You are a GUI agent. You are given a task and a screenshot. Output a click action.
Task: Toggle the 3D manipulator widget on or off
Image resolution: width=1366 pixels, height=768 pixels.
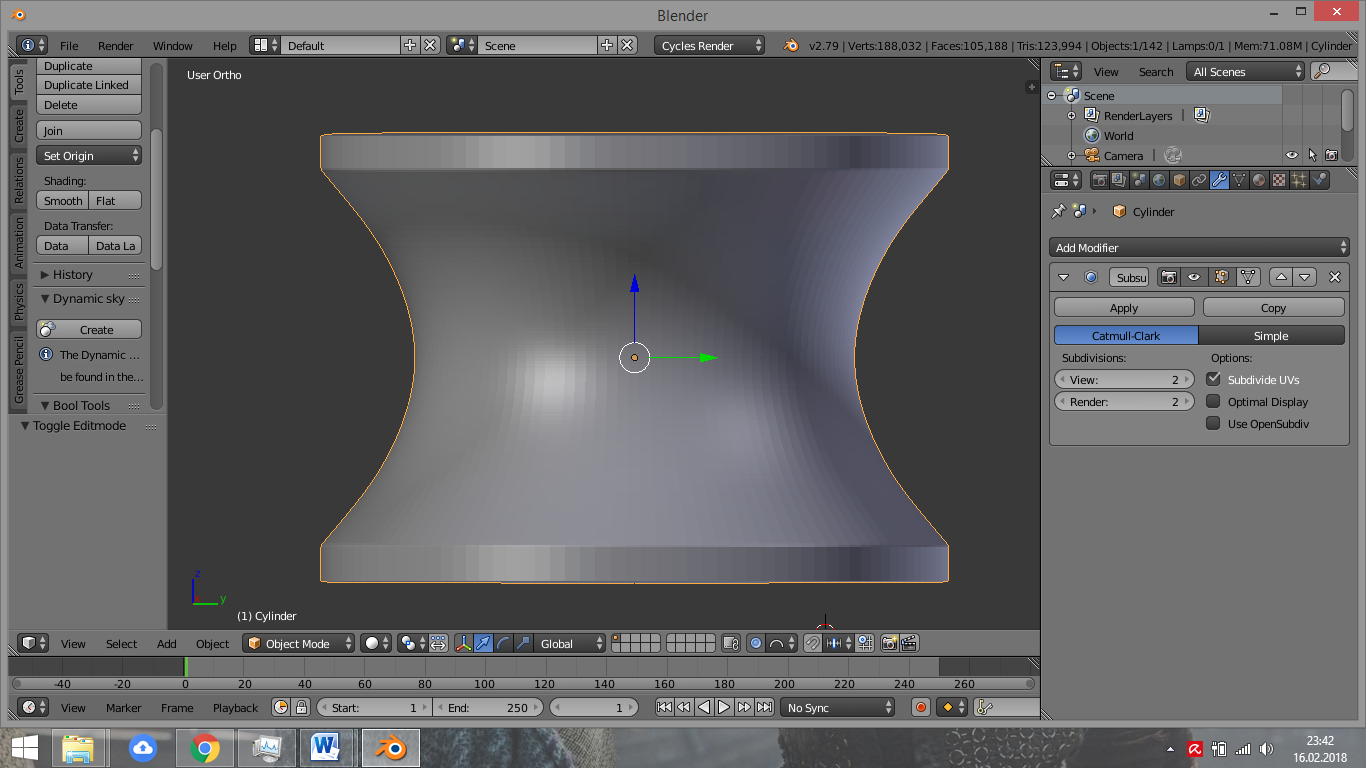[x=464, y=643]
